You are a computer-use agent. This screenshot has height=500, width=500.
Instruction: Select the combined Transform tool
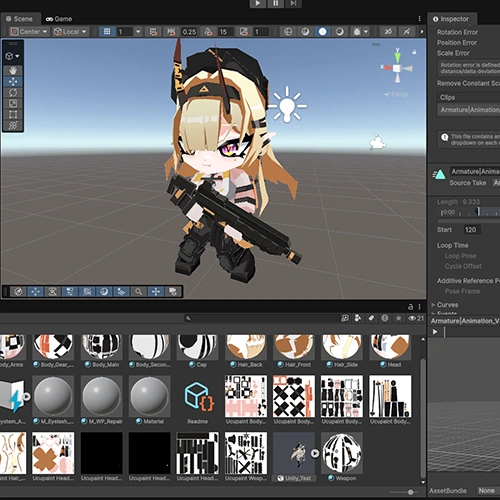tap(13, 126)
